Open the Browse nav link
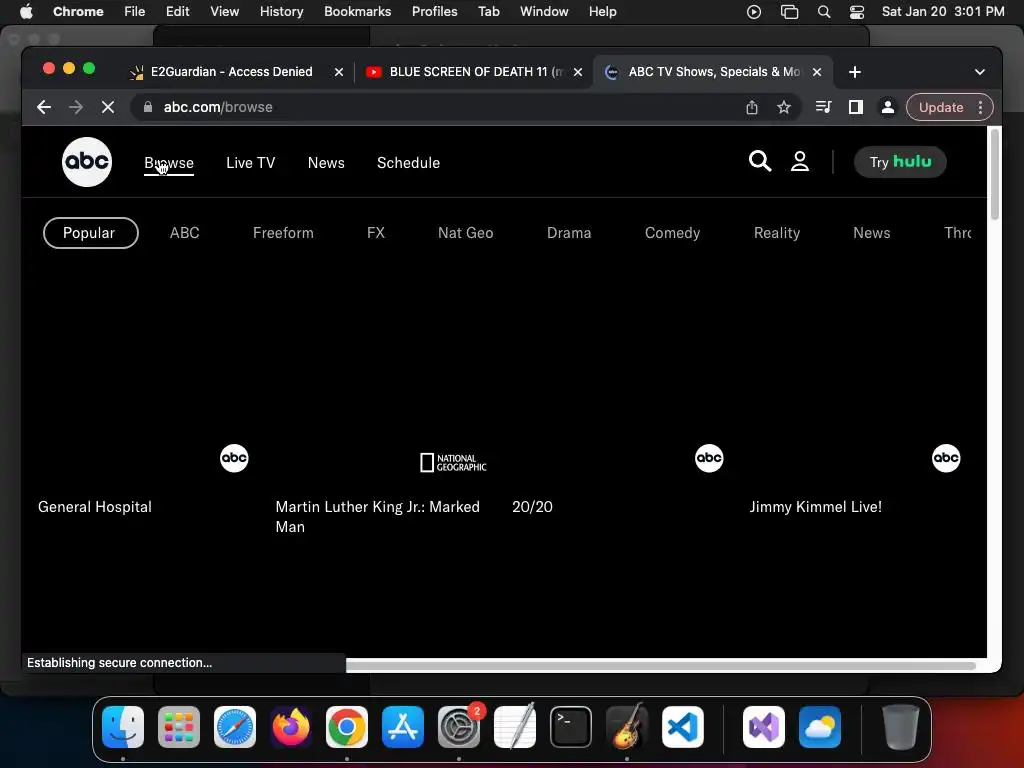This screenshot has height=768, width=1024. coord(168,163)
